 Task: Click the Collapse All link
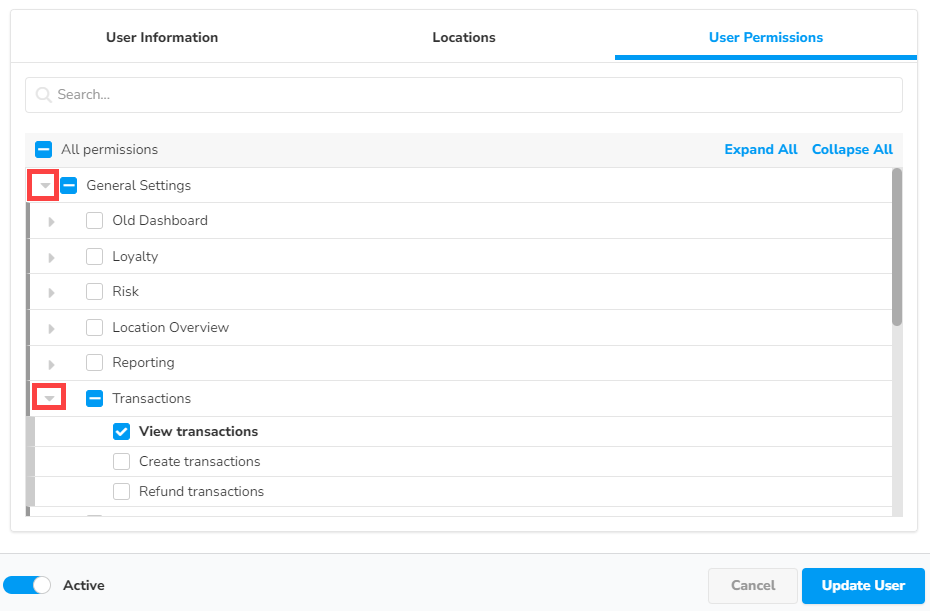click(852, 150)
